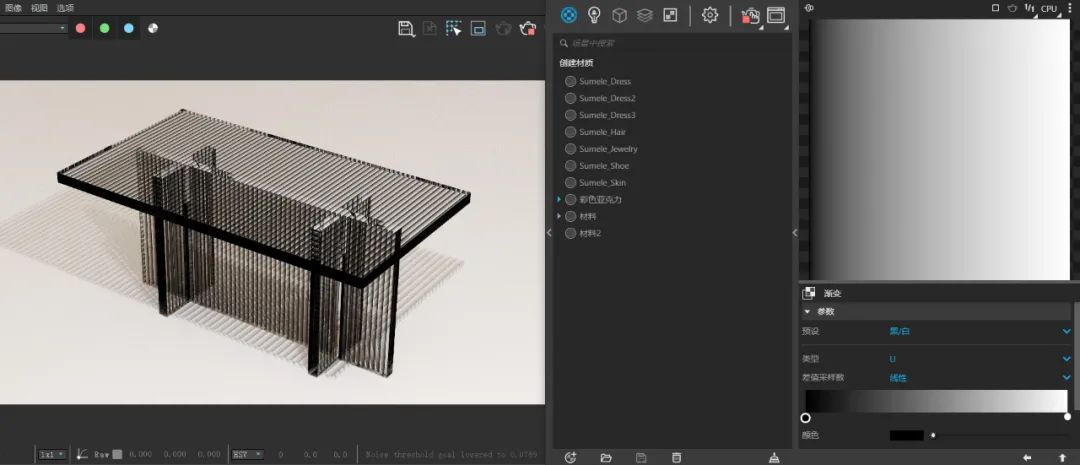
Task: Click the asset search field
Action: click(672, 43)
